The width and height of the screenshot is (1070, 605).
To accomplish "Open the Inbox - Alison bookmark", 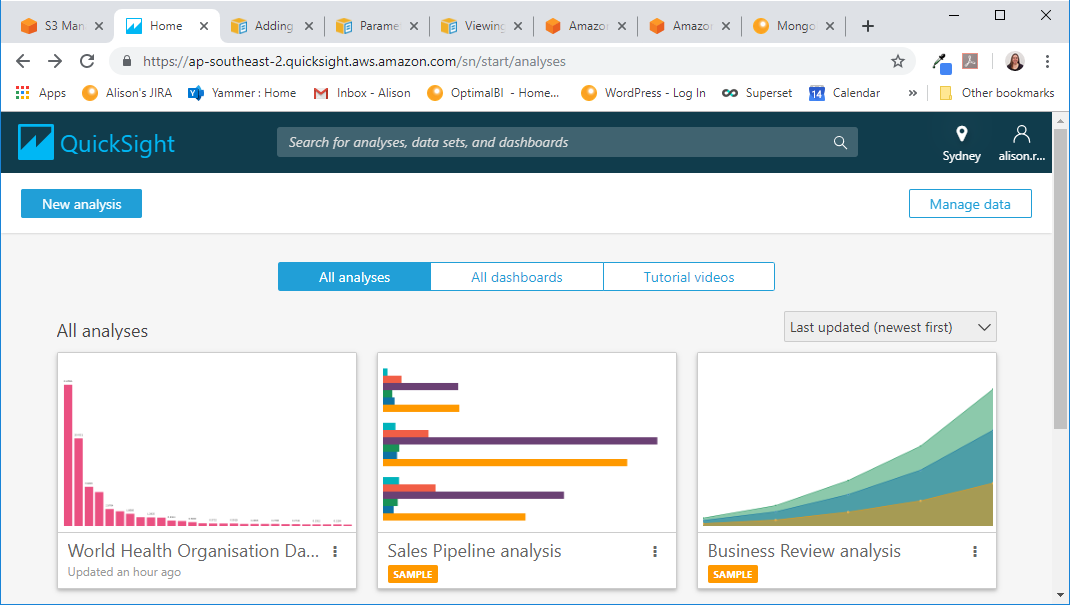I will (x=362, y=93).
